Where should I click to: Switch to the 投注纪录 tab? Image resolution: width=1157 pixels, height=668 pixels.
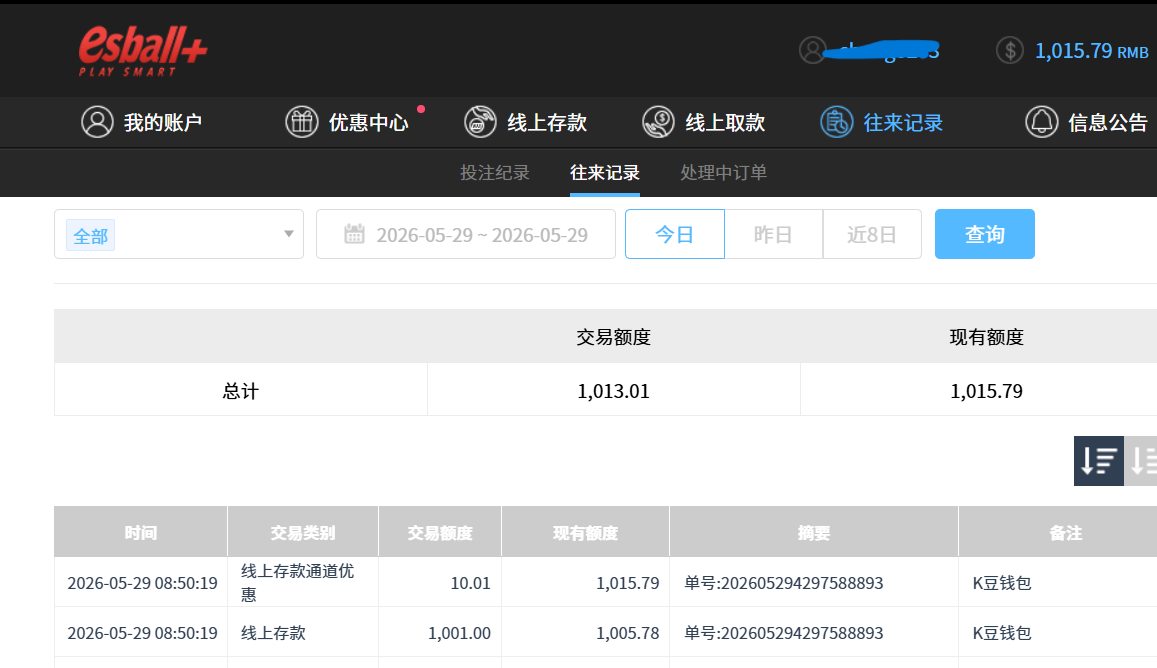coord(495,173)
